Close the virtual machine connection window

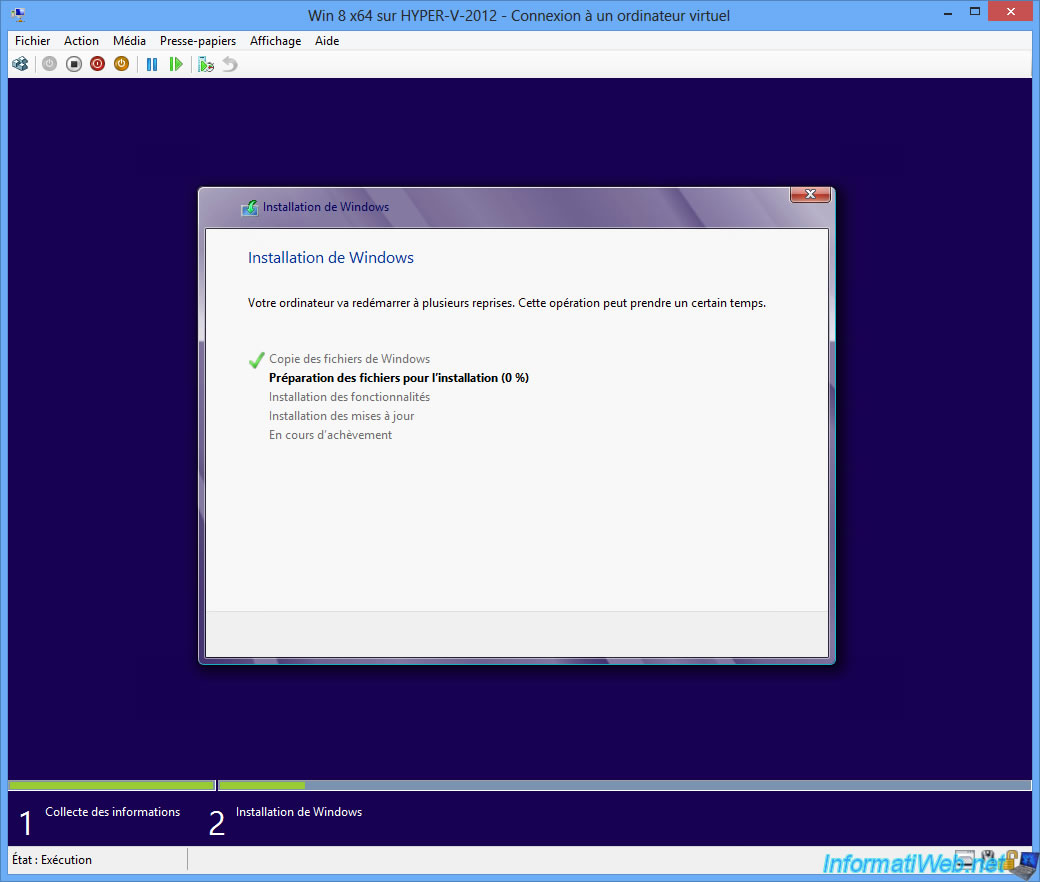1011,12
